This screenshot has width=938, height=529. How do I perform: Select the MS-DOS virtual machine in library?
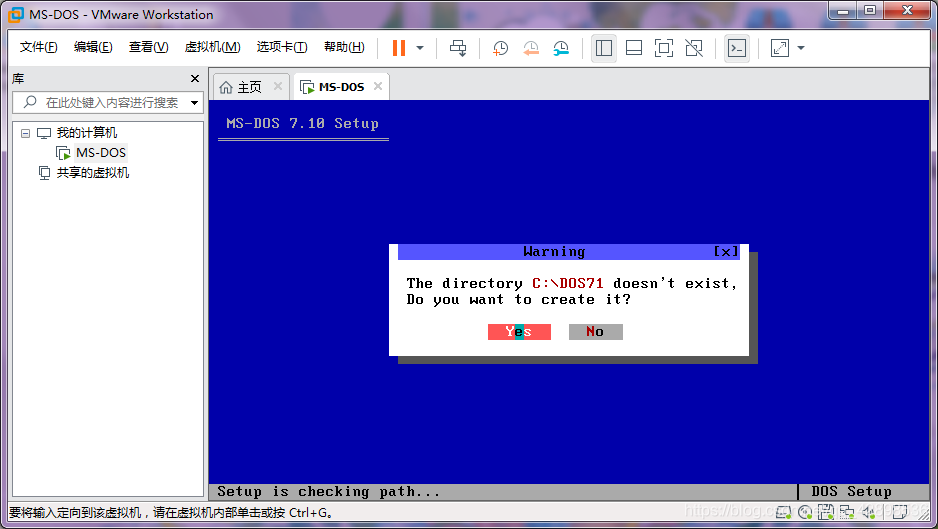coord(100,153)
